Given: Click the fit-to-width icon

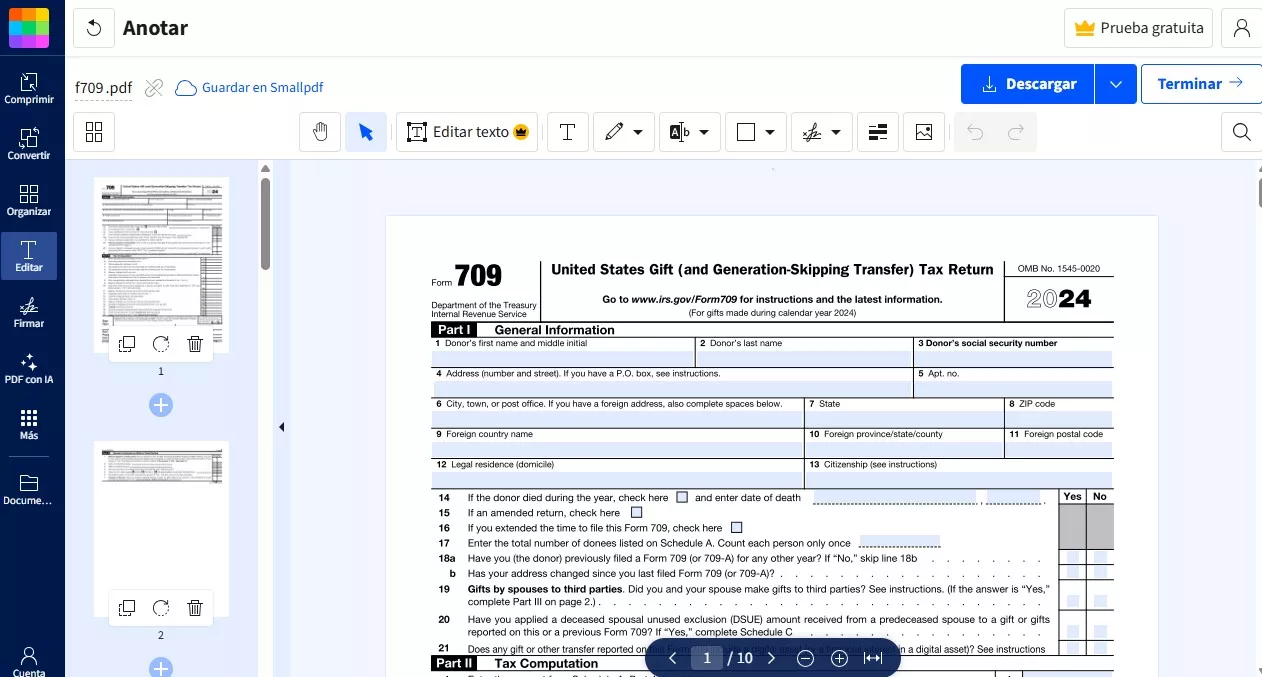Looking at the screenshot, I should coord(873,658).
